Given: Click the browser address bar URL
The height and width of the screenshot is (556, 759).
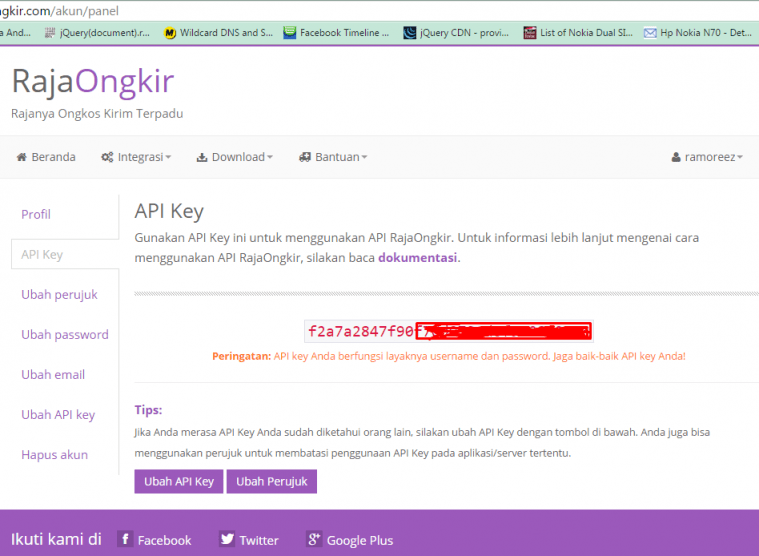Looking at the screenshot, I should point(59,11).
